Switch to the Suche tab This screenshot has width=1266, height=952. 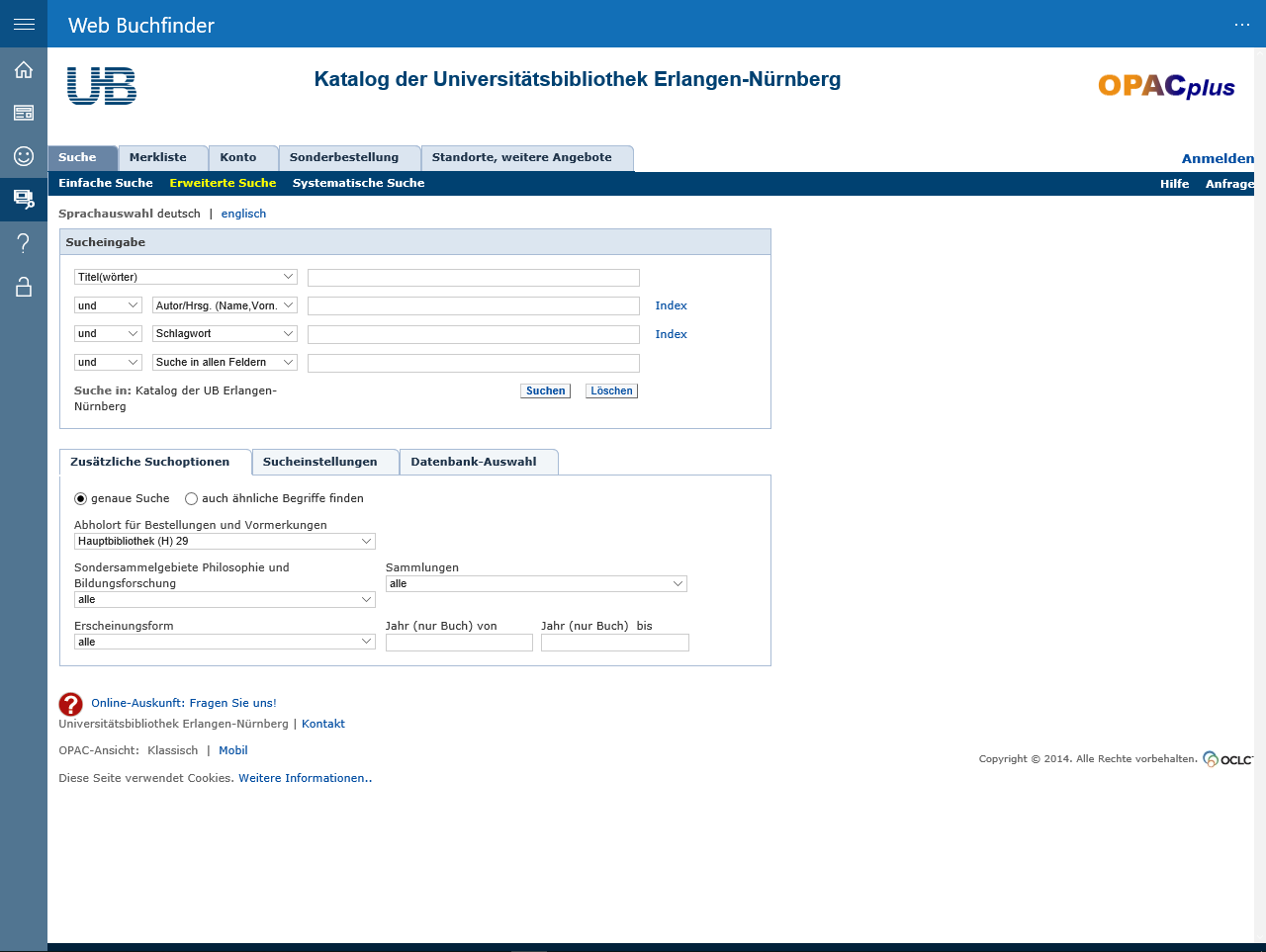pos(82,158)
